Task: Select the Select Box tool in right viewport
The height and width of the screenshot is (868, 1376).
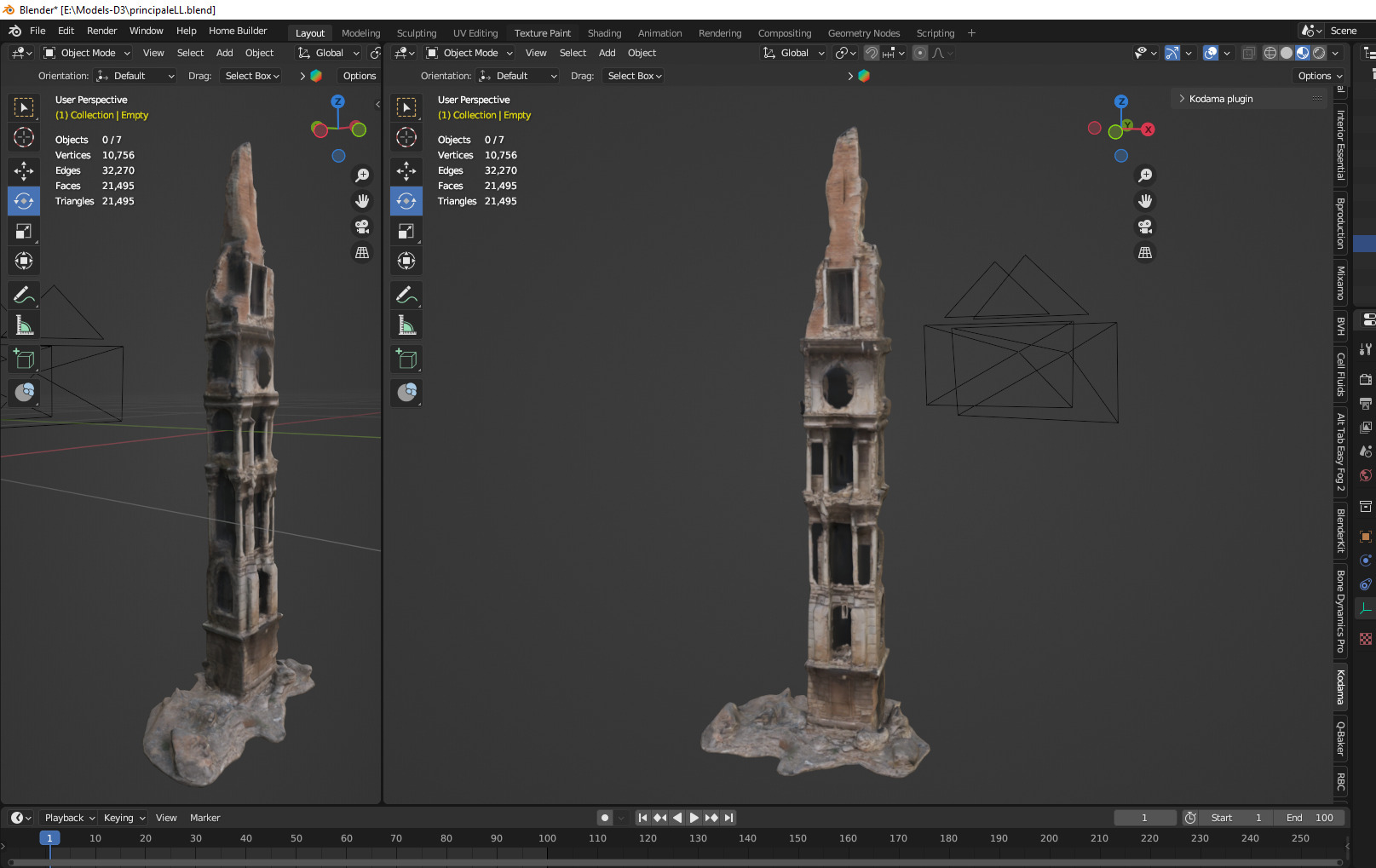Action: pos(406,107)
